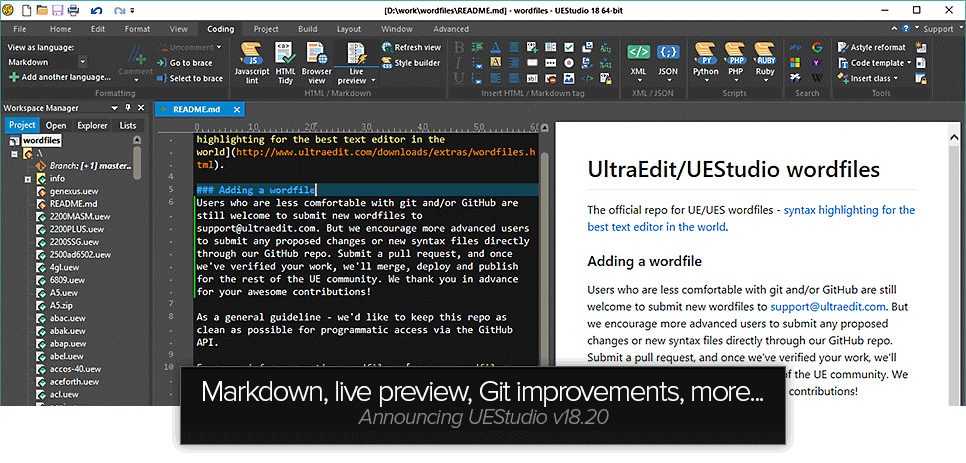Click the JSON tools icon
Viewport: 966px width, 463px height.
click(x=668, y=52)
